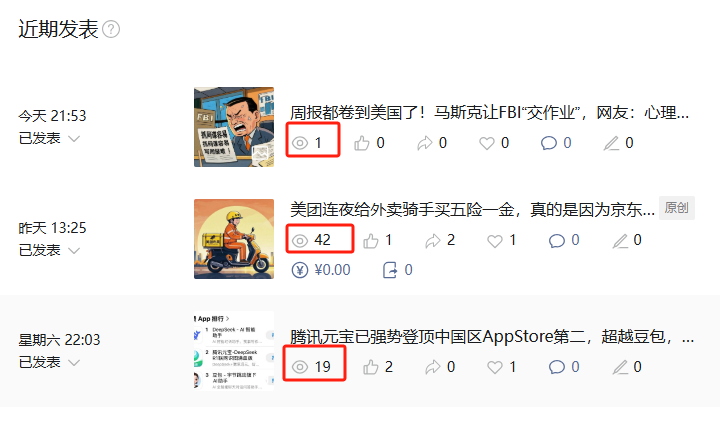Viewport: 720px width, 424px height.
Task: Open comments bubble on the Meituan article
Action: [557, 240]
